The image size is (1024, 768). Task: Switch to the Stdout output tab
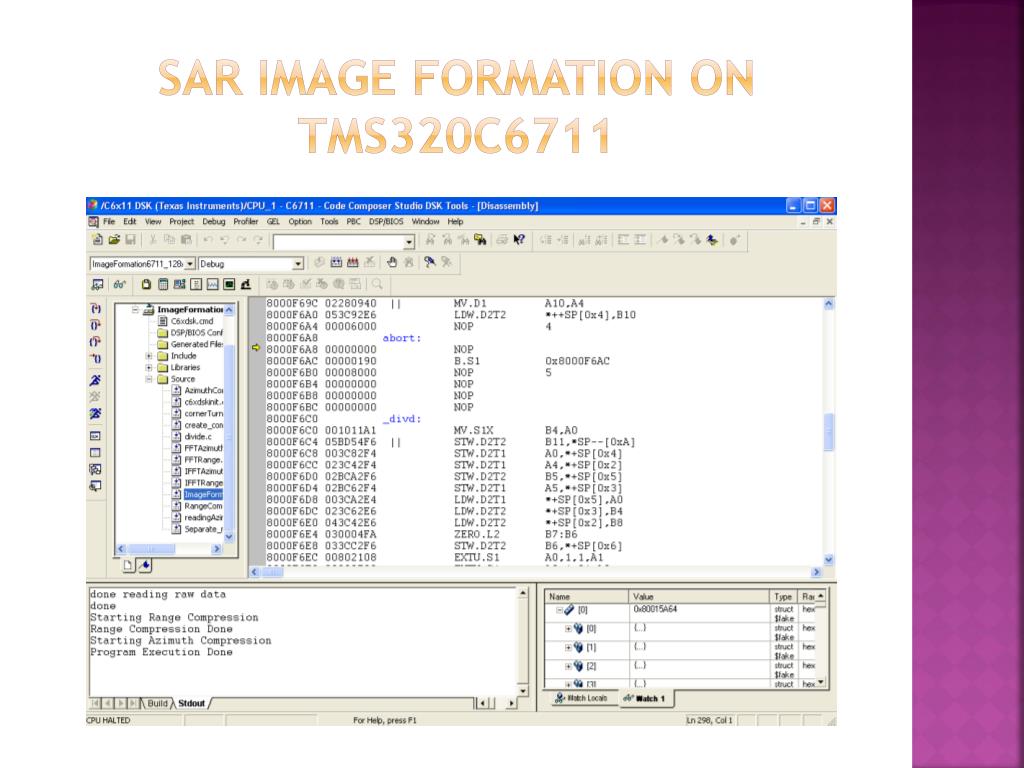point(191,703)
